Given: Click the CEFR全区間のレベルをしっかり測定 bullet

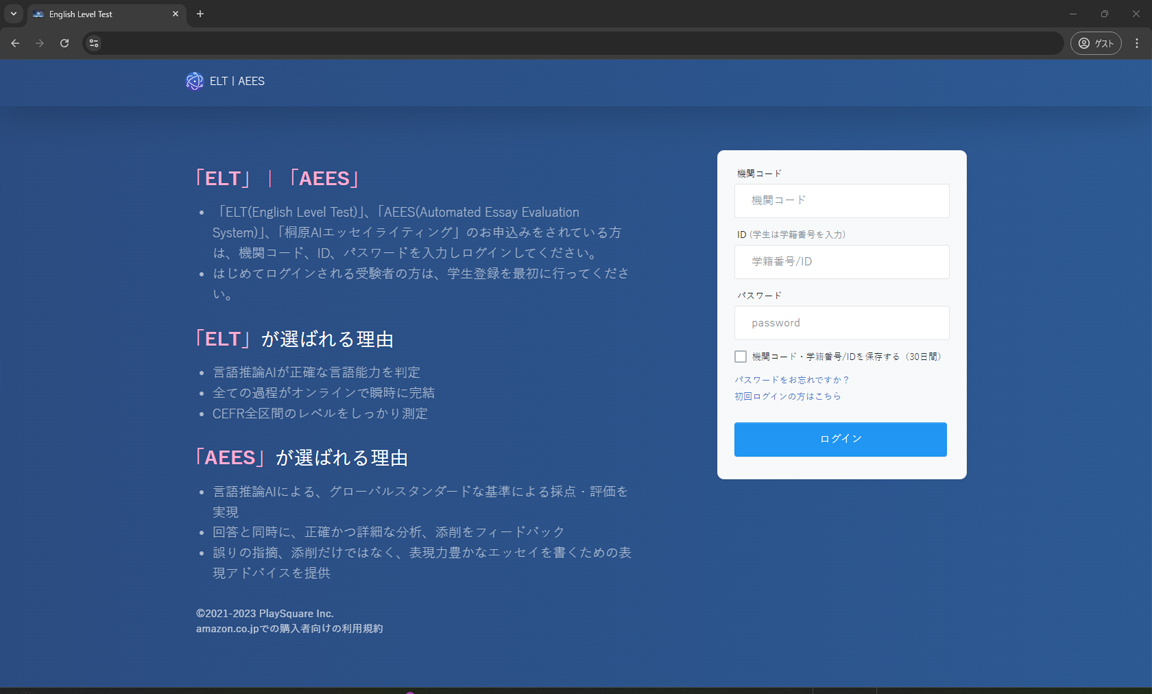Looking at the screenshot, I should [x=320, y=413].
